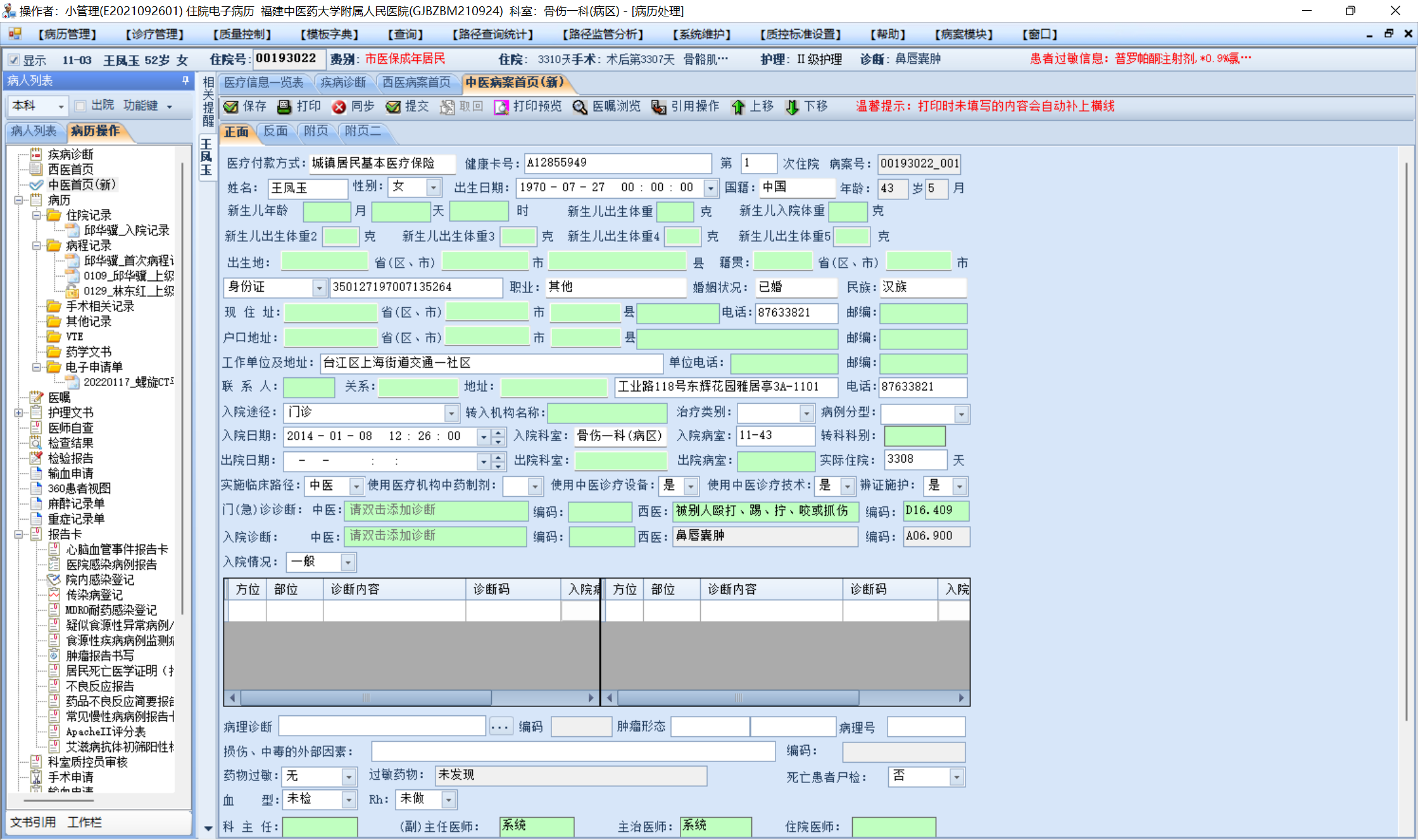Click the 提交 submit icon

coord(393,107)
